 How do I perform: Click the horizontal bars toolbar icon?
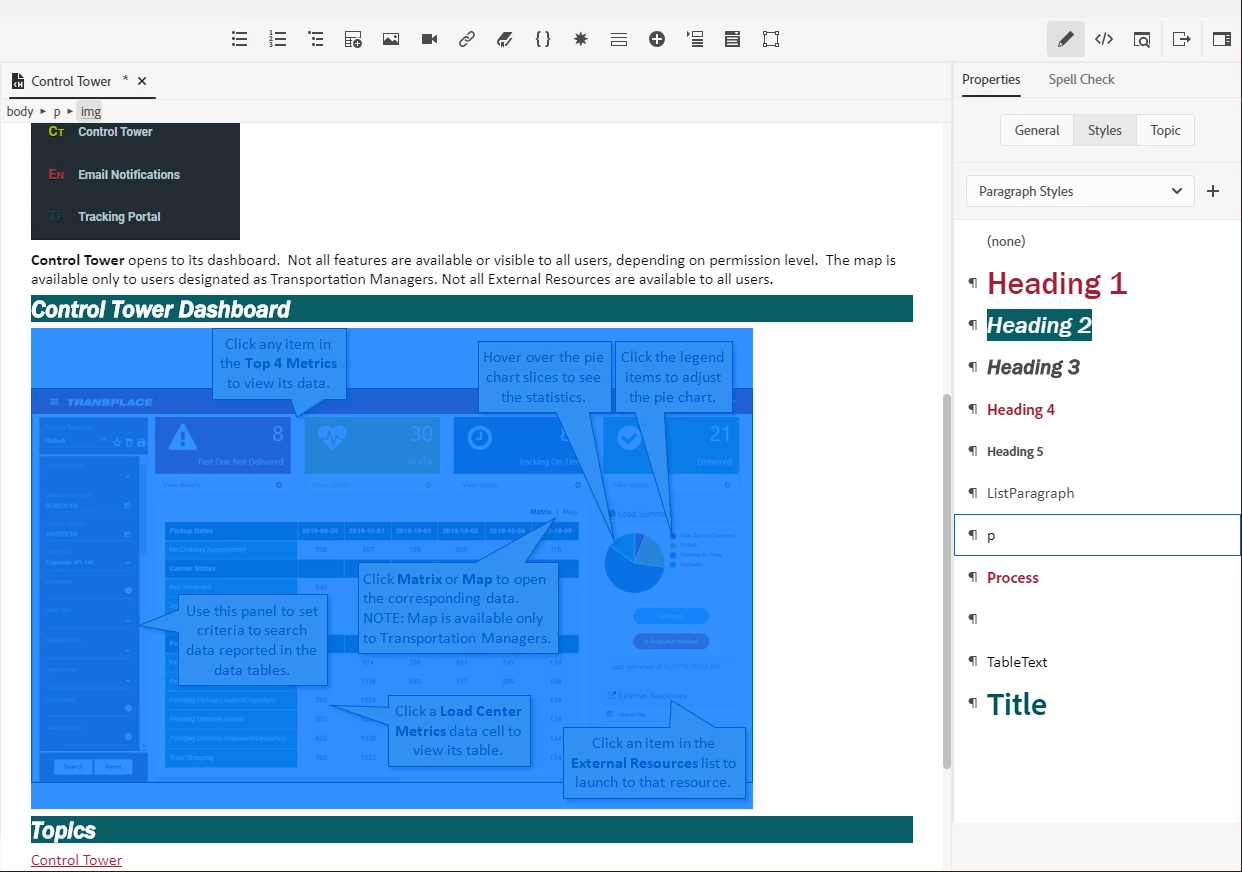click(x=619, y=39)
